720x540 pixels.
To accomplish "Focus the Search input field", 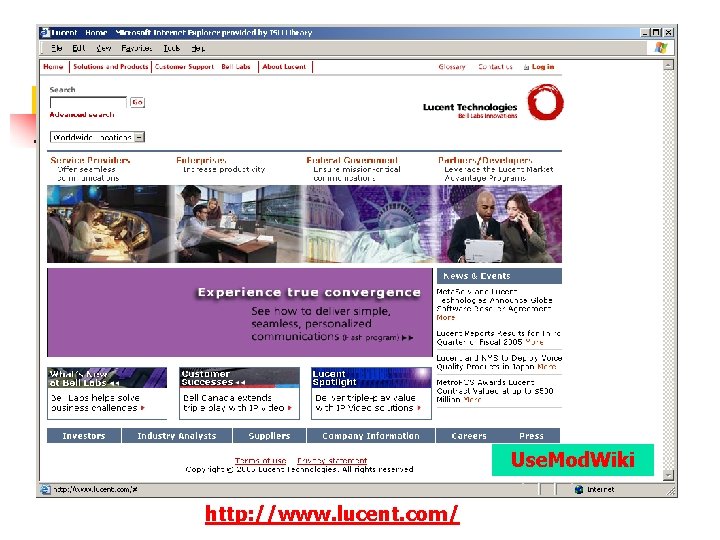I will point(88,102).
